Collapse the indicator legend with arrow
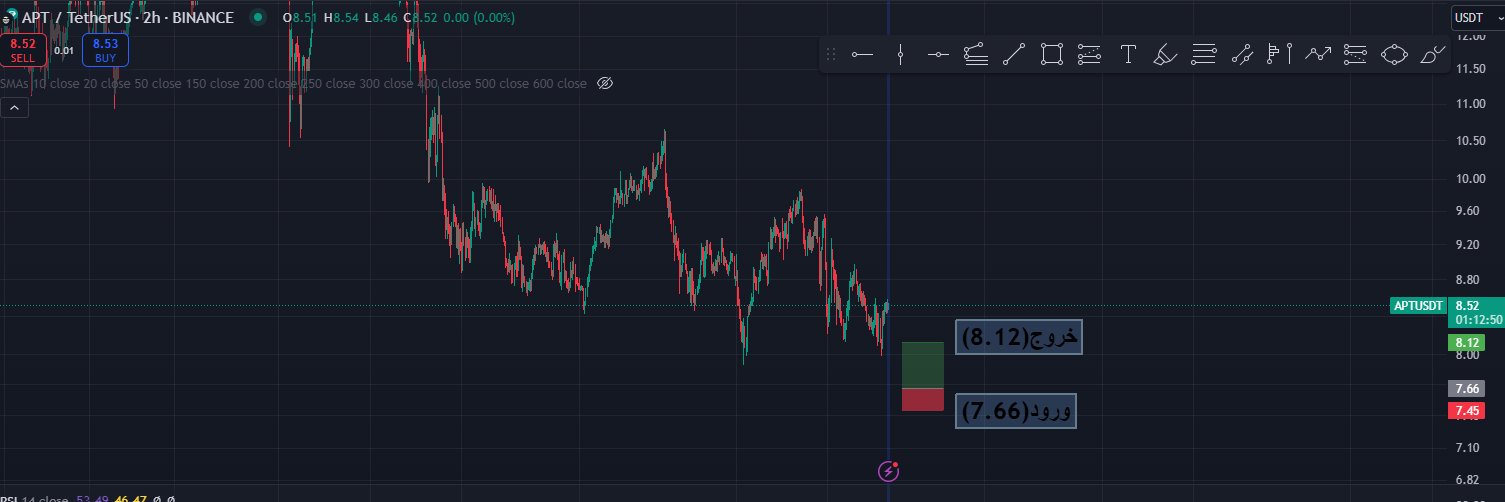Image resolution: width=1505 pixels, height=502 pixels. [14, 107]
